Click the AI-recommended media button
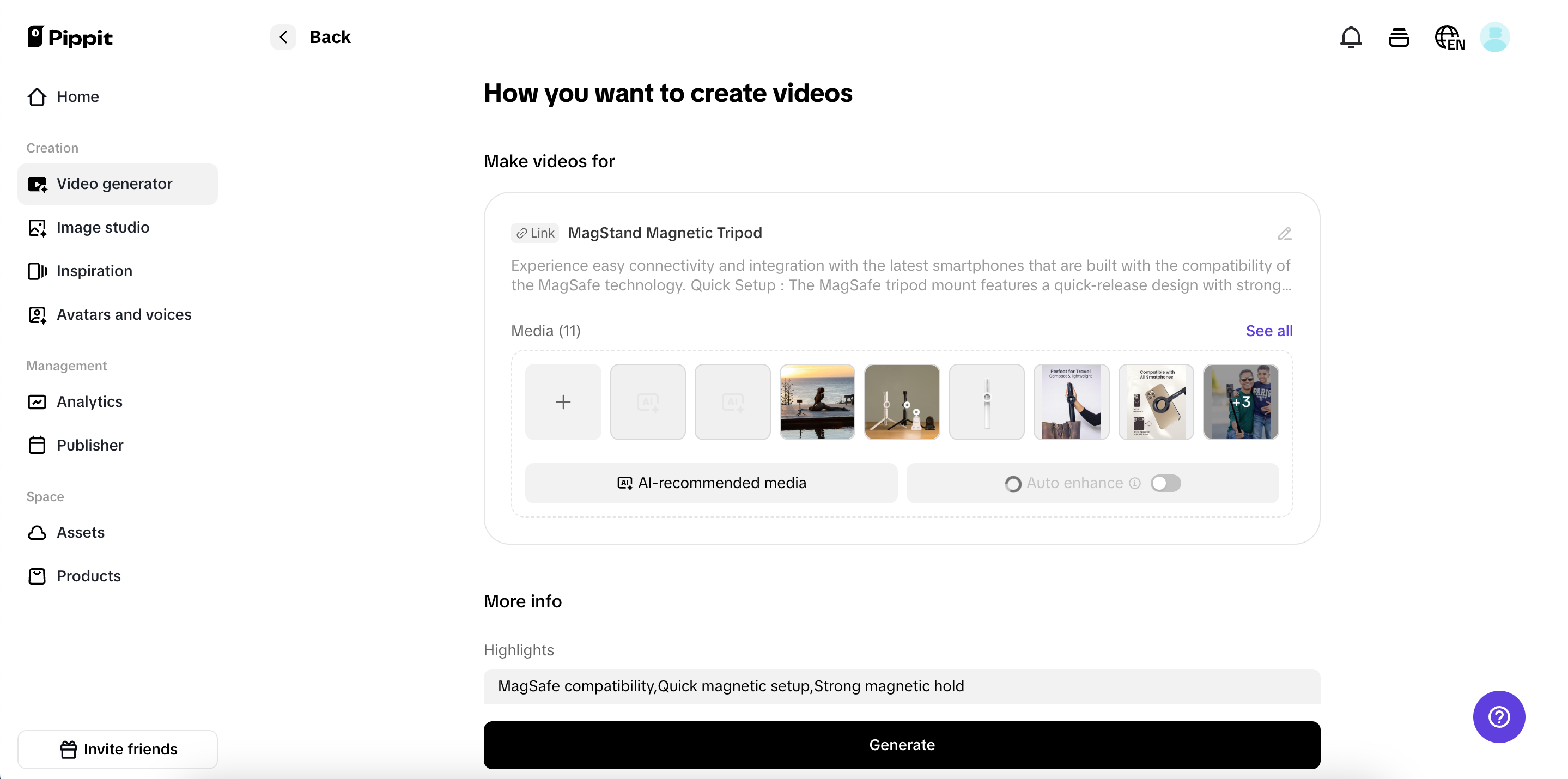This screenshot has width=1568, height=779. pos(711,483)
